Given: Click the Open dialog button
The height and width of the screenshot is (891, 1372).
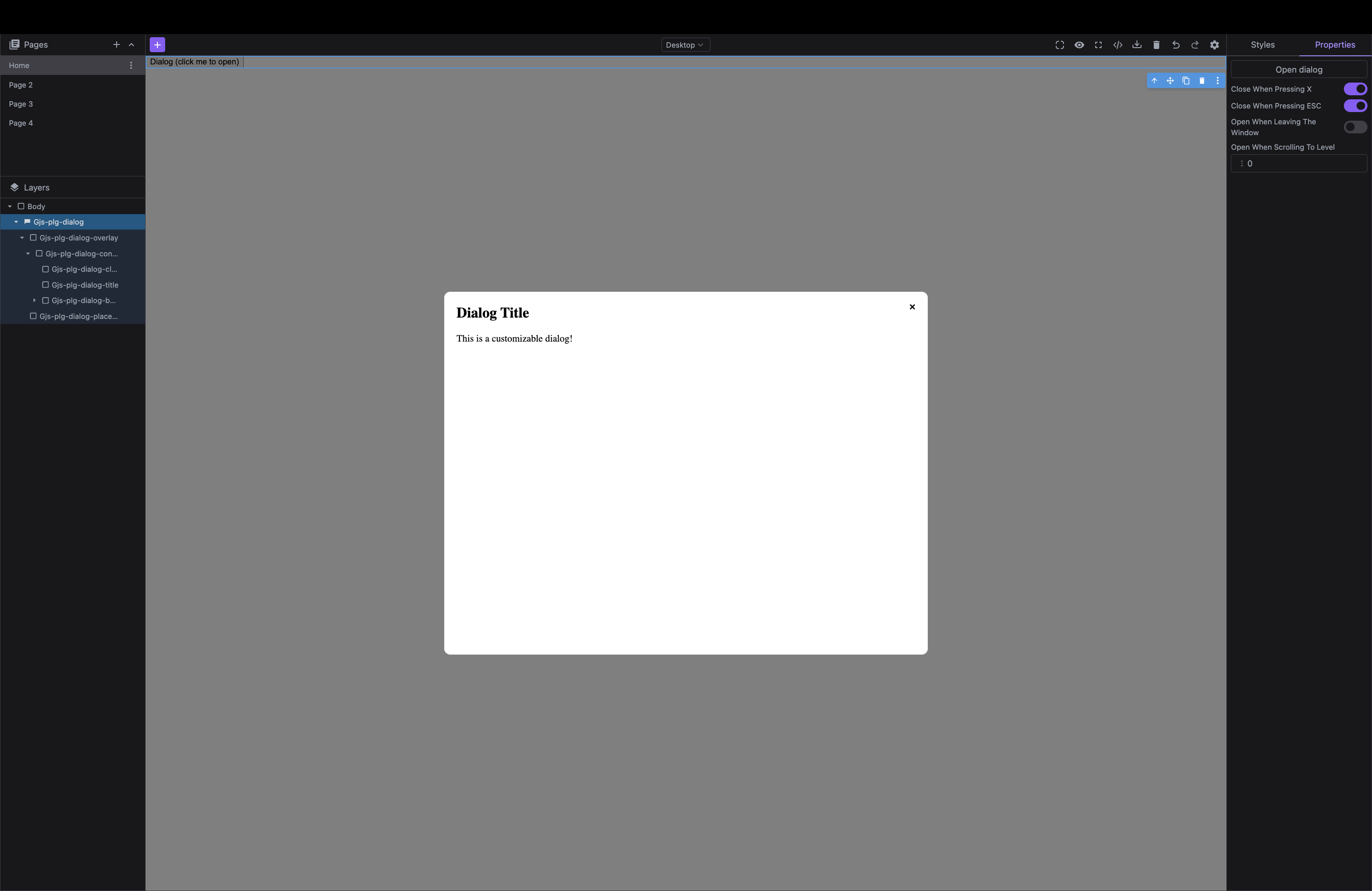Looking at the screenshot, I should 1298,69.
